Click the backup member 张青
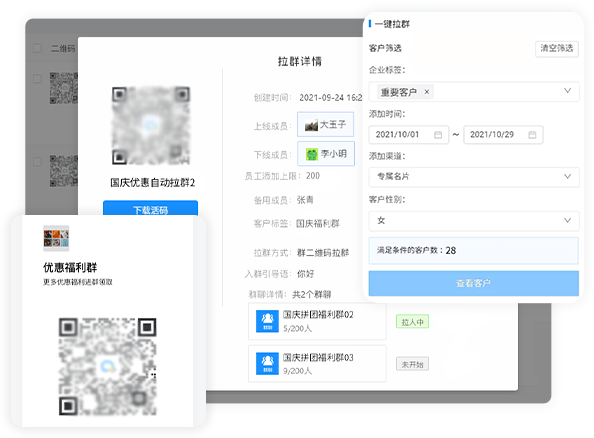Viewport: 594px width, 438px height. [x=305, y=200]
